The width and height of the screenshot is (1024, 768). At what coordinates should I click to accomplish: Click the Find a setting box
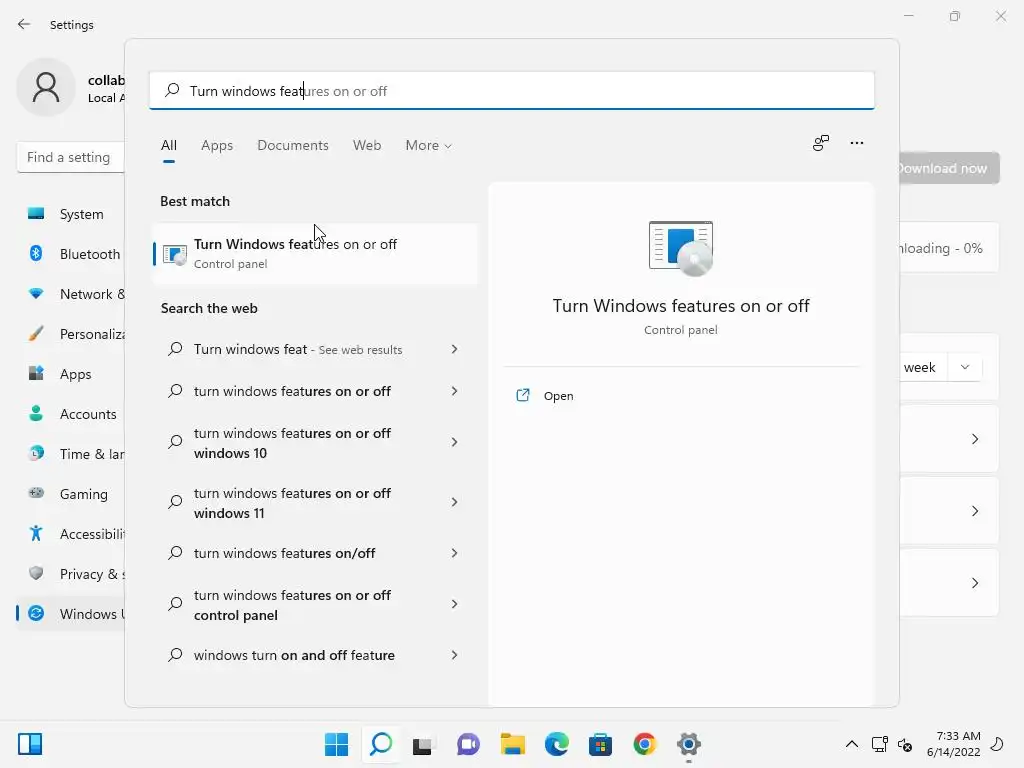71,157
